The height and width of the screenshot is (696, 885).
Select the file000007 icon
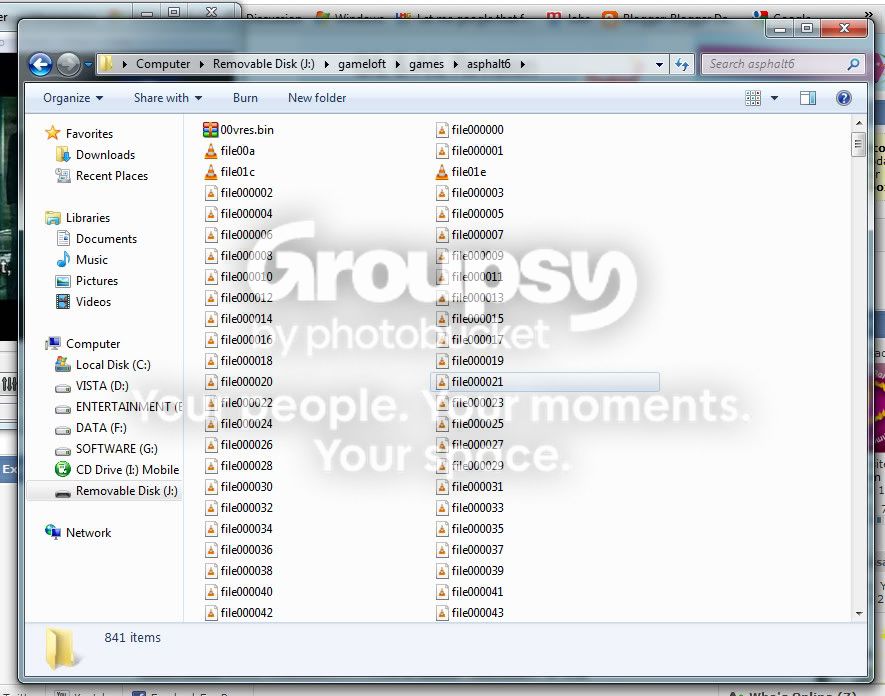[x=442, y=235]
